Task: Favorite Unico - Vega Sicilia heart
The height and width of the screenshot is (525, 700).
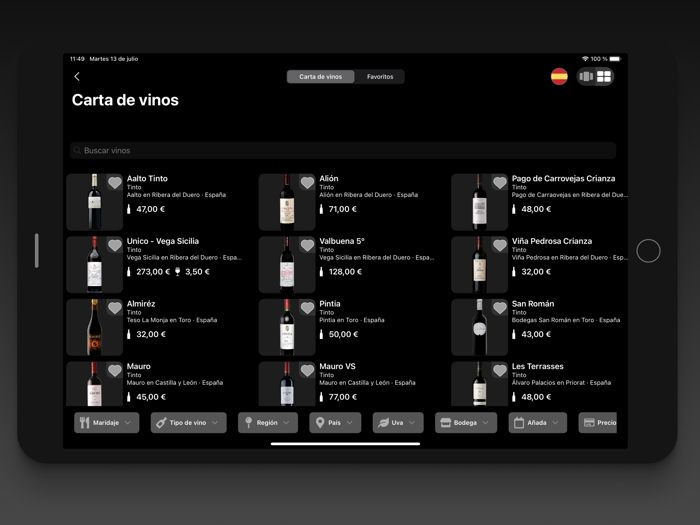Action: [x=115, y=245]
